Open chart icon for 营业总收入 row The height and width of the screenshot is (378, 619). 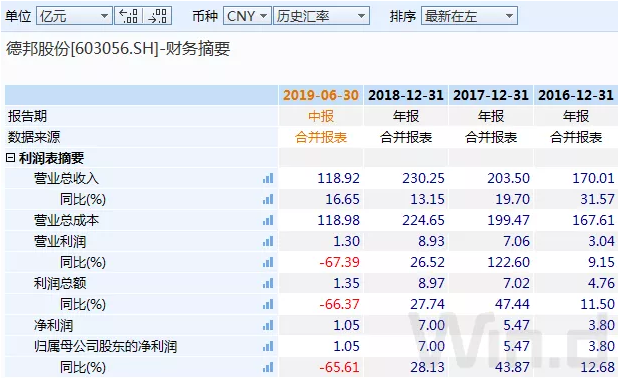pos(268,178)
